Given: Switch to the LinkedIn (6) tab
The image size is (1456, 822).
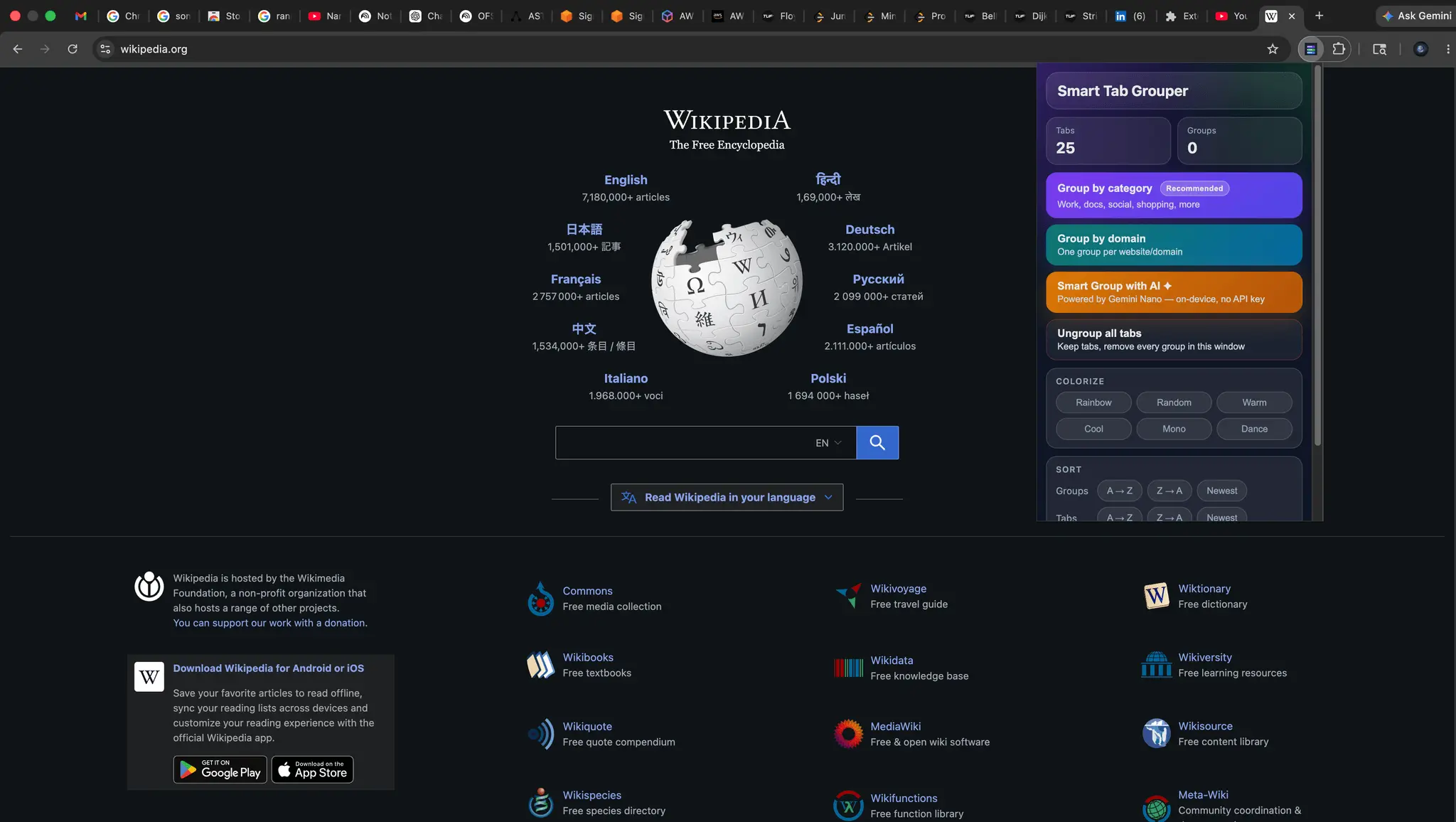Looking at the screenshot, I should pyautogui.click(x=1130, y=16).
